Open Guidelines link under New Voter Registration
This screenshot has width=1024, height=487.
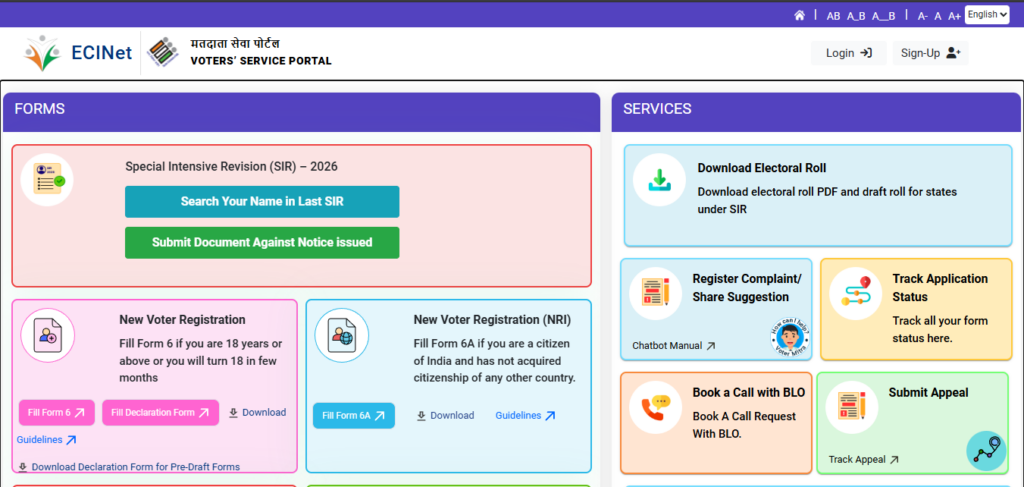[46, 440]
